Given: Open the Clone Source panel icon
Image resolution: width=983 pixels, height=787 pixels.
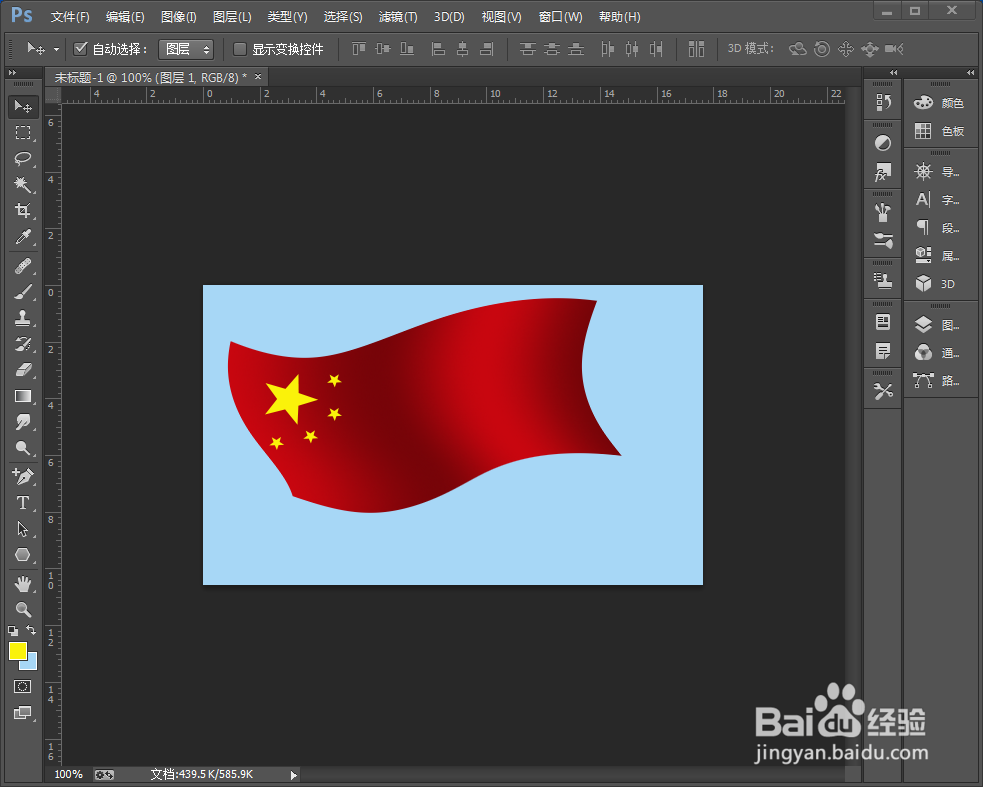Looking at the screenshot, I should click(x=883, y=281).
